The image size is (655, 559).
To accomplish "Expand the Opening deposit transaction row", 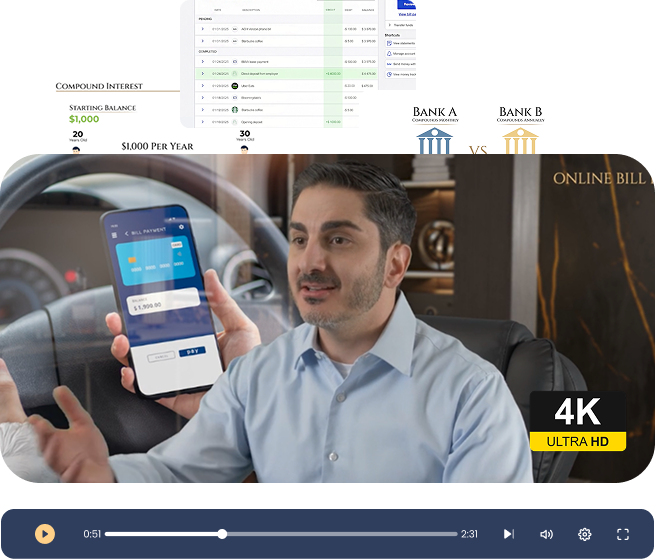I will 203,122.
